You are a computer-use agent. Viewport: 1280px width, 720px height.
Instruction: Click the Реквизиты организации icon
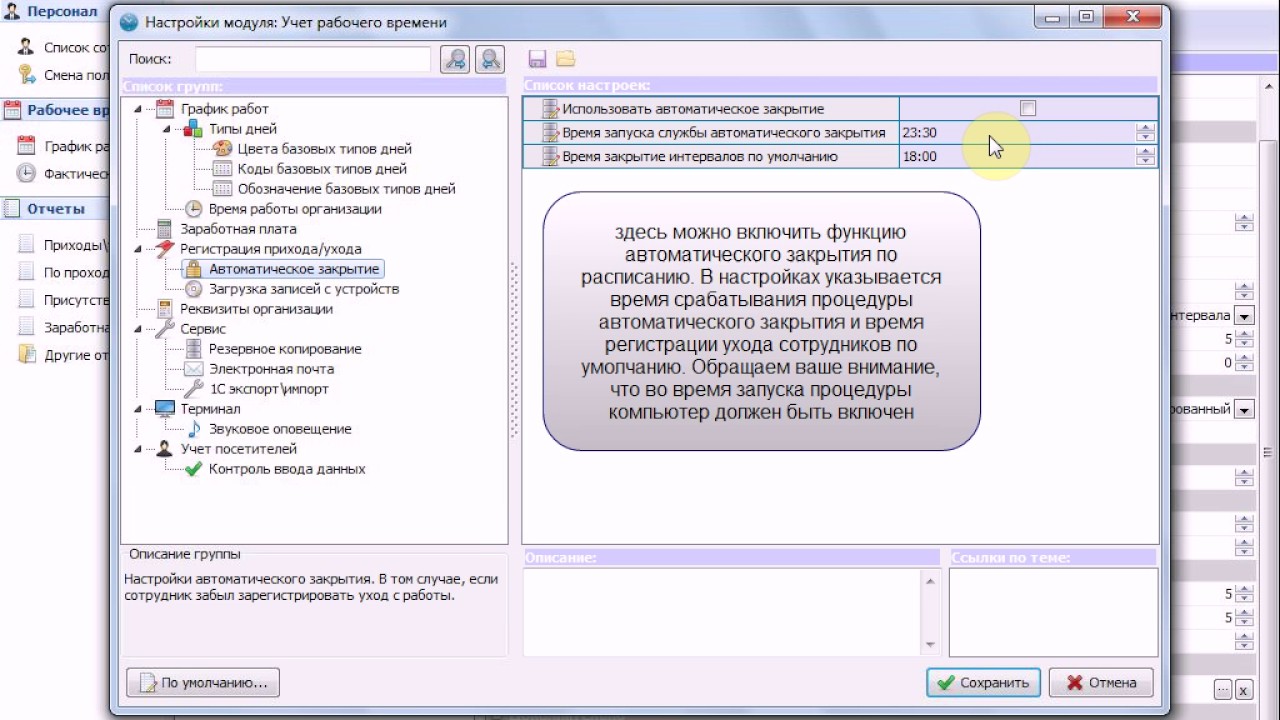coord(165,309)
